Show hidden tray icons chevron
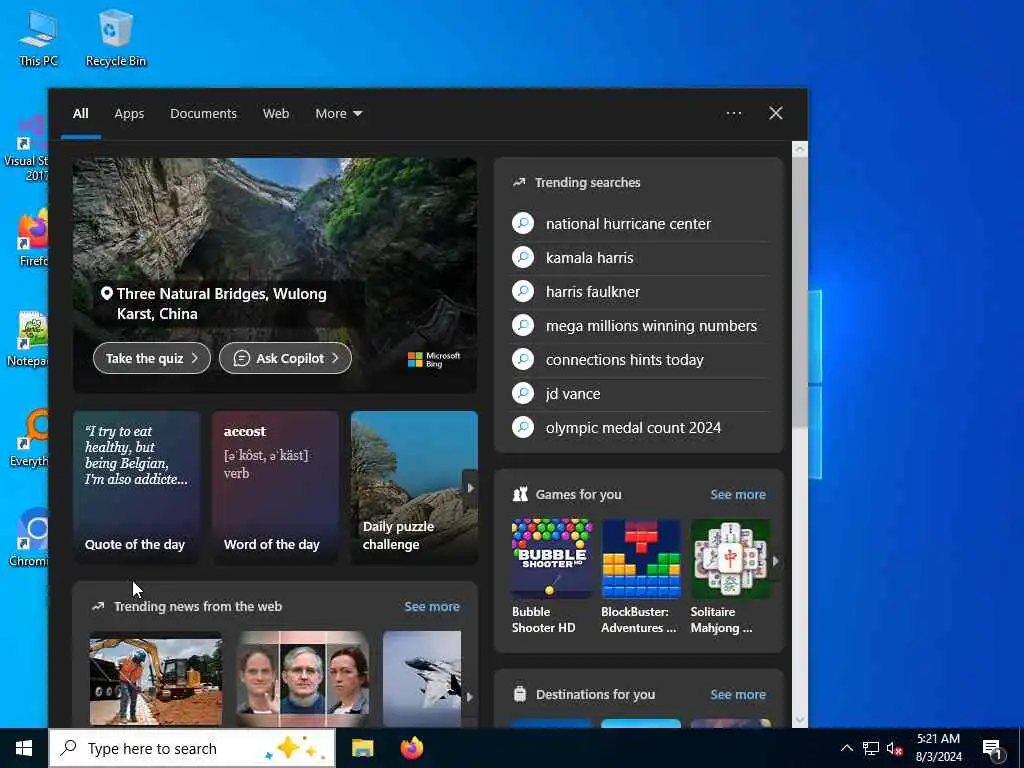Screen dimensions: 1024x768 846,748
